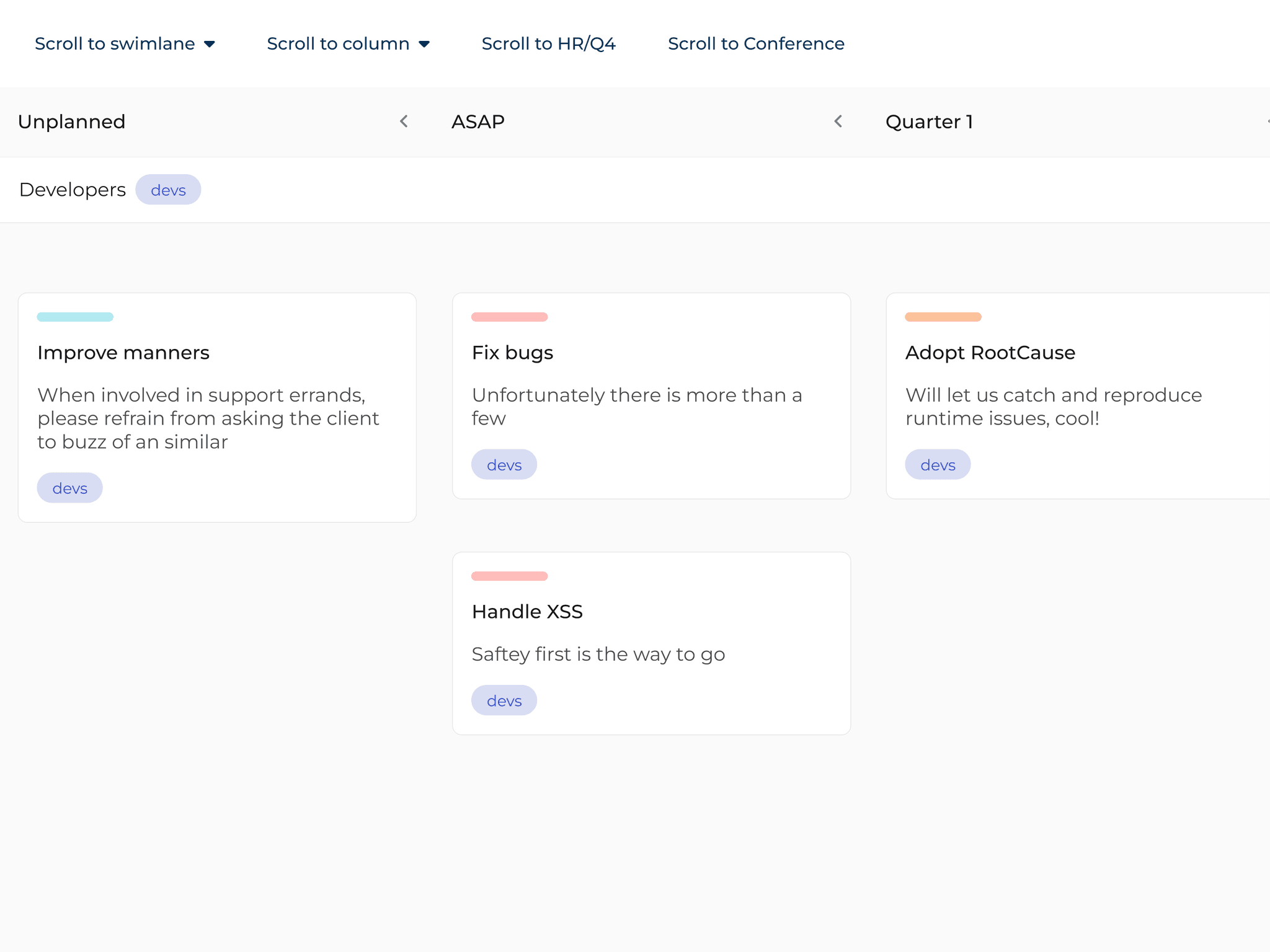The height and width of the screenshot is (952, 1270).
Task: Click the red color bar on Fix bugs
Action: click(510, 317)
